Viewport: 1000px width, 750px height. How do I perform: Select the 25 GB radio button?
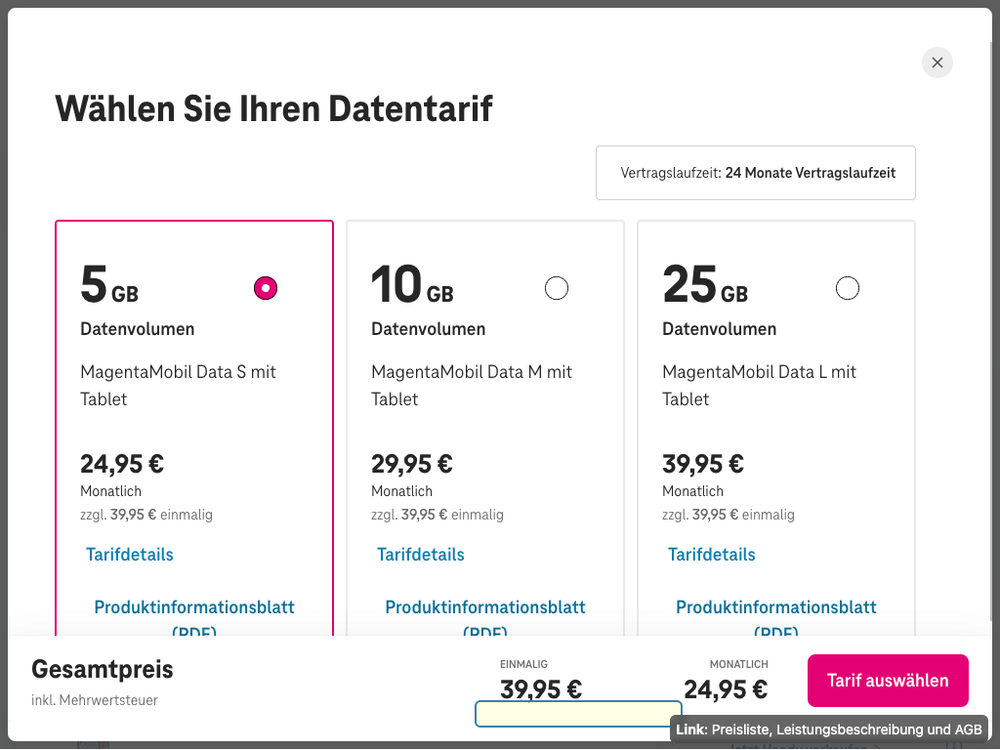point(847,288)
